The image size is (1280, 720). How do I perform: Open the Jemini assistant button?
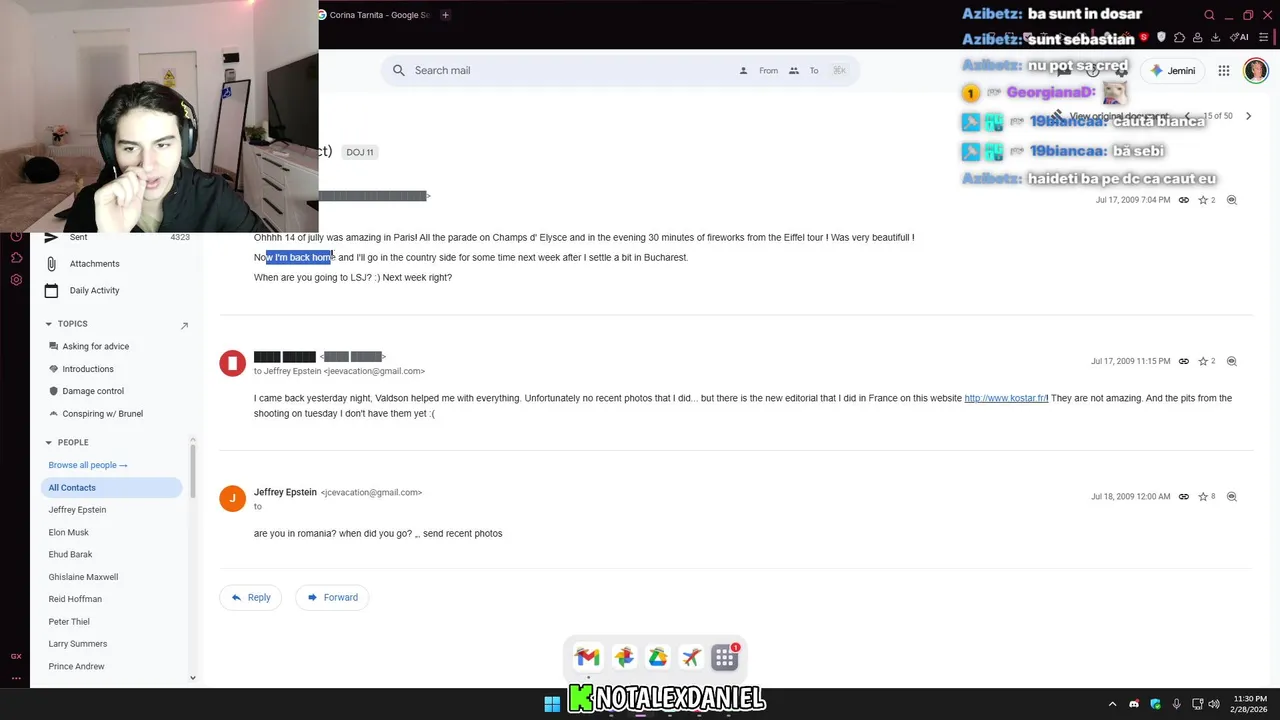point(1173,71)
